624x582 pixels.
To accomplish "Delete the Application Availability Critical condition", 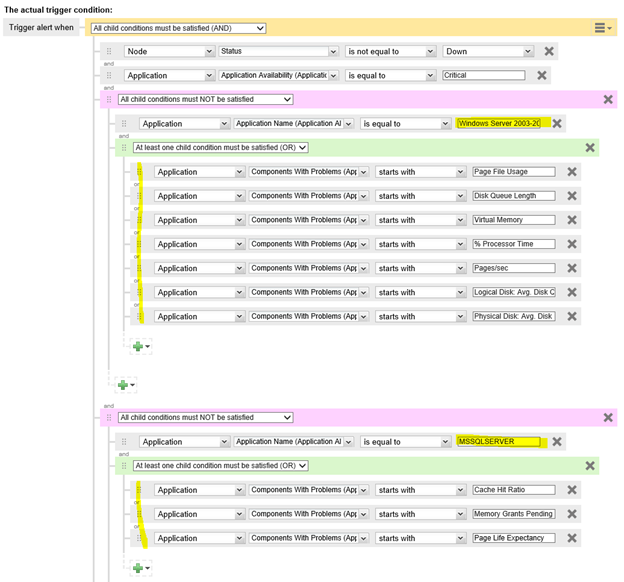I will pos(542,75).
